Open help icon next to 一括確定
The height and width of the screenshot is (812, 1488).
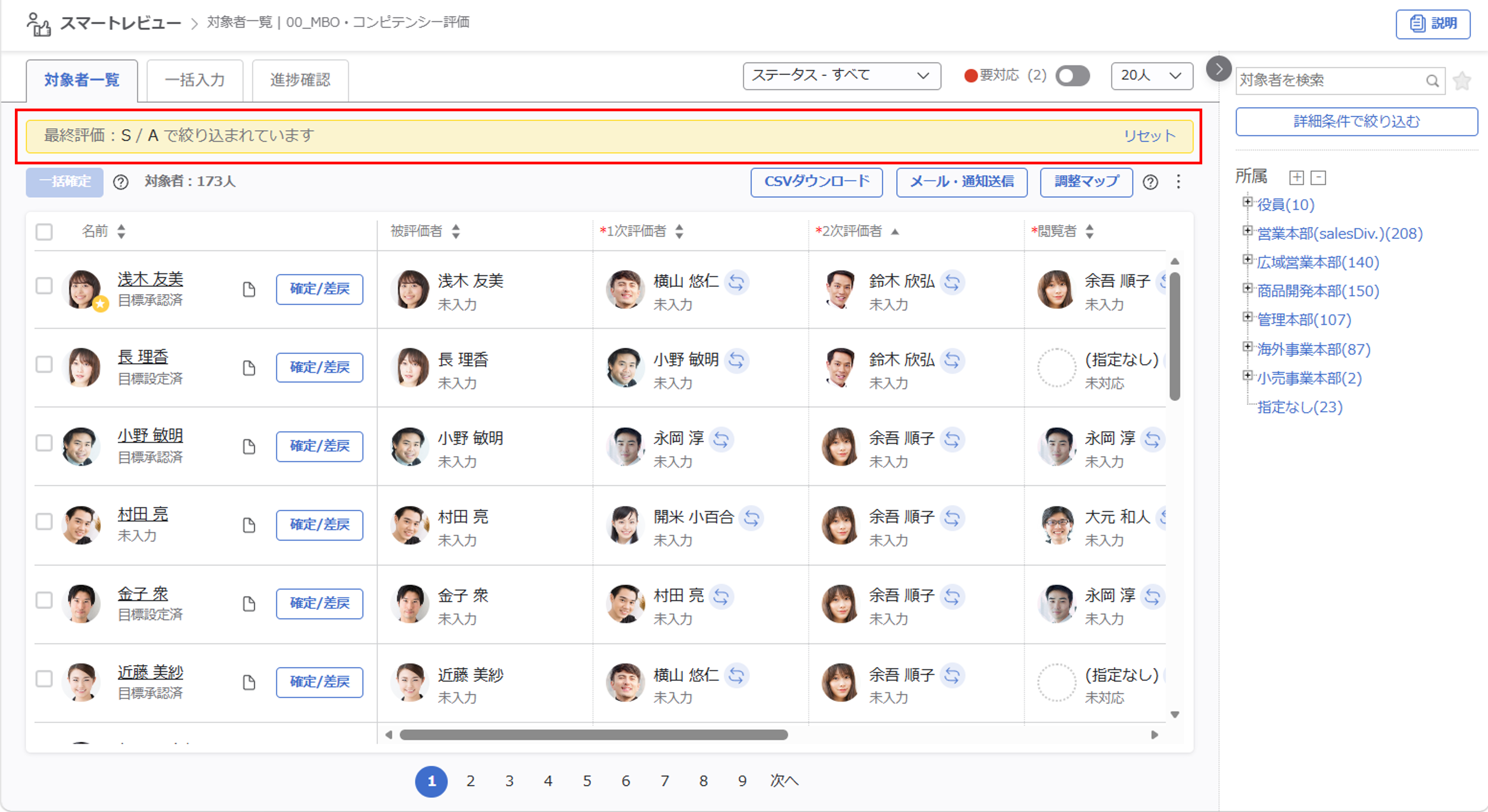(121, 183)
